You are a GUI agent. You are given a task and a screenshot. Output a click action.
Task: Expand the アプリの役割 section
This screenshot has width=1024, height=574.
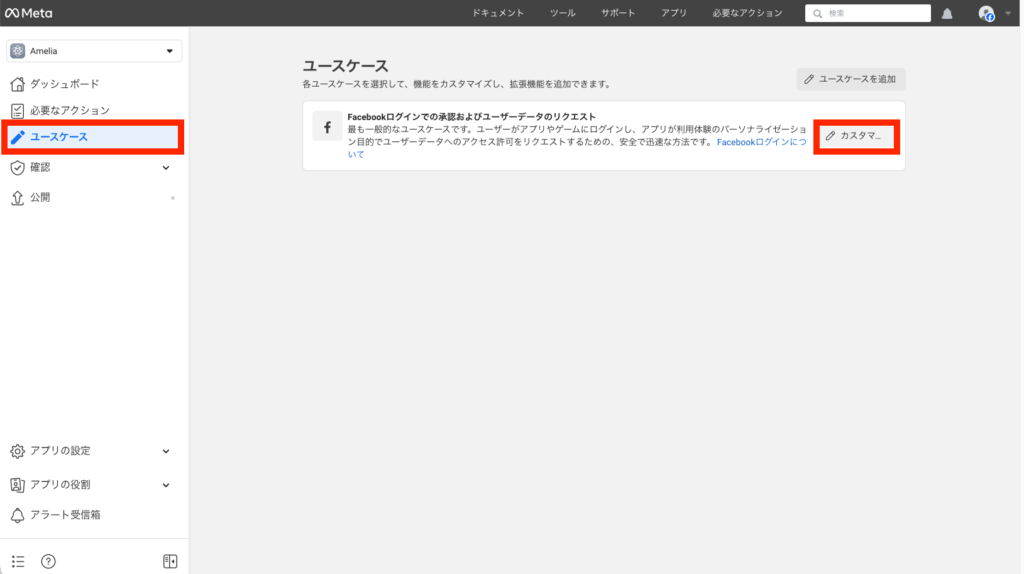pyautogui.click(x=166, y=485)
